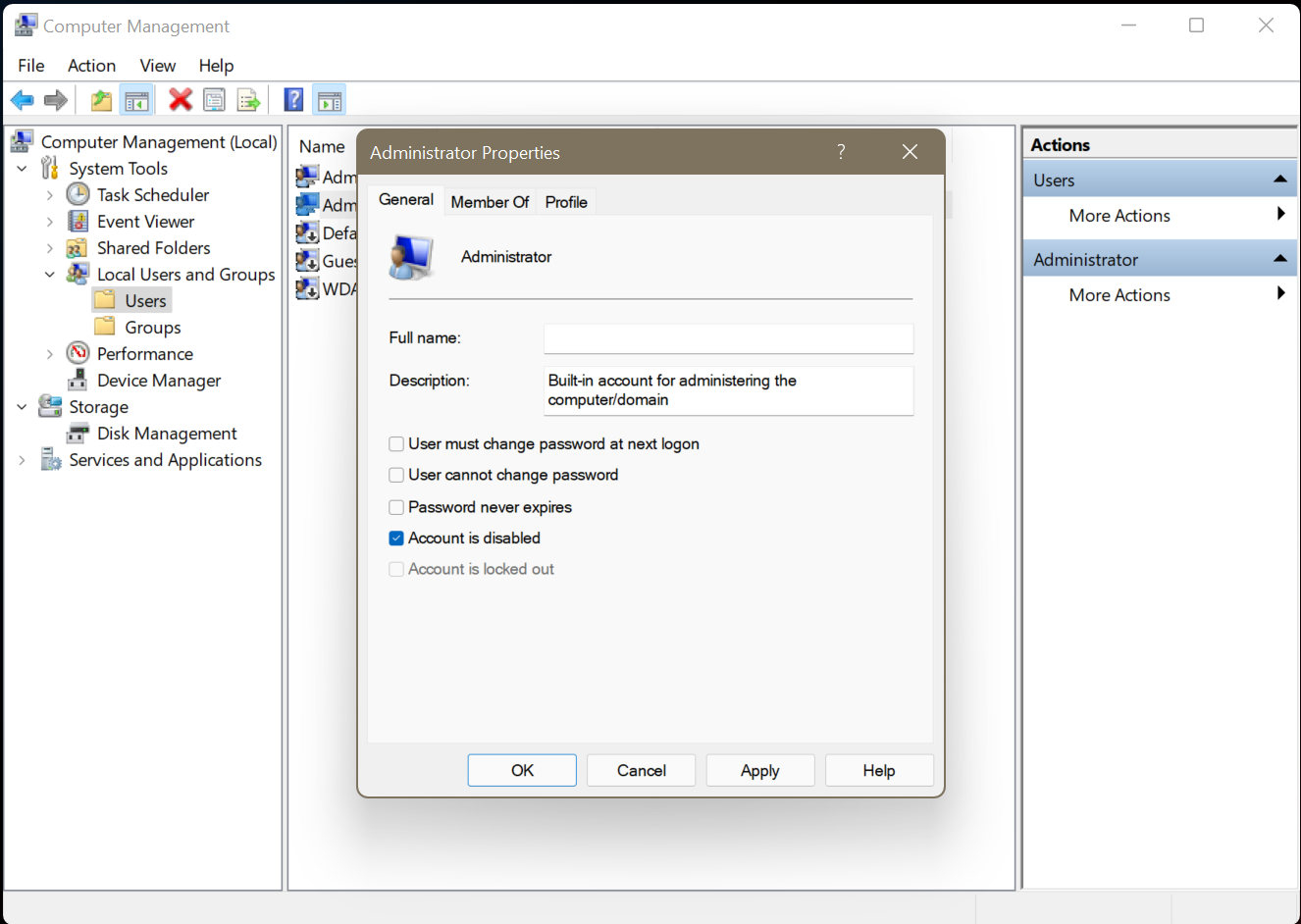This screenshot has height=924, width=1301.
Task: Click the Users folder icon in tree
Action: 105,300
